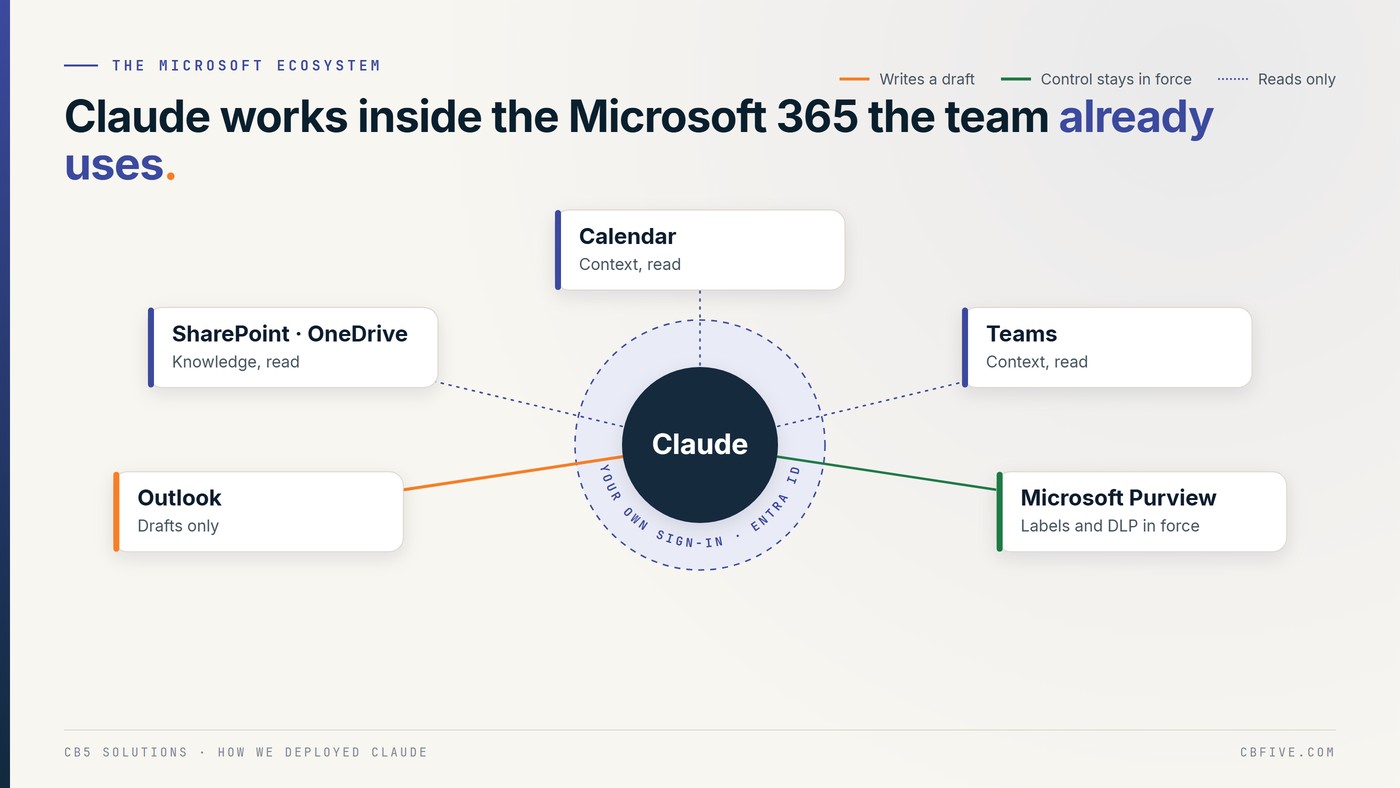Screen dimensions: 1400x788
Task: Click 'CB5 SOLUTIONS · HOW WE DEPLOYED CLAUDE' footer
Action: point(246,752)
